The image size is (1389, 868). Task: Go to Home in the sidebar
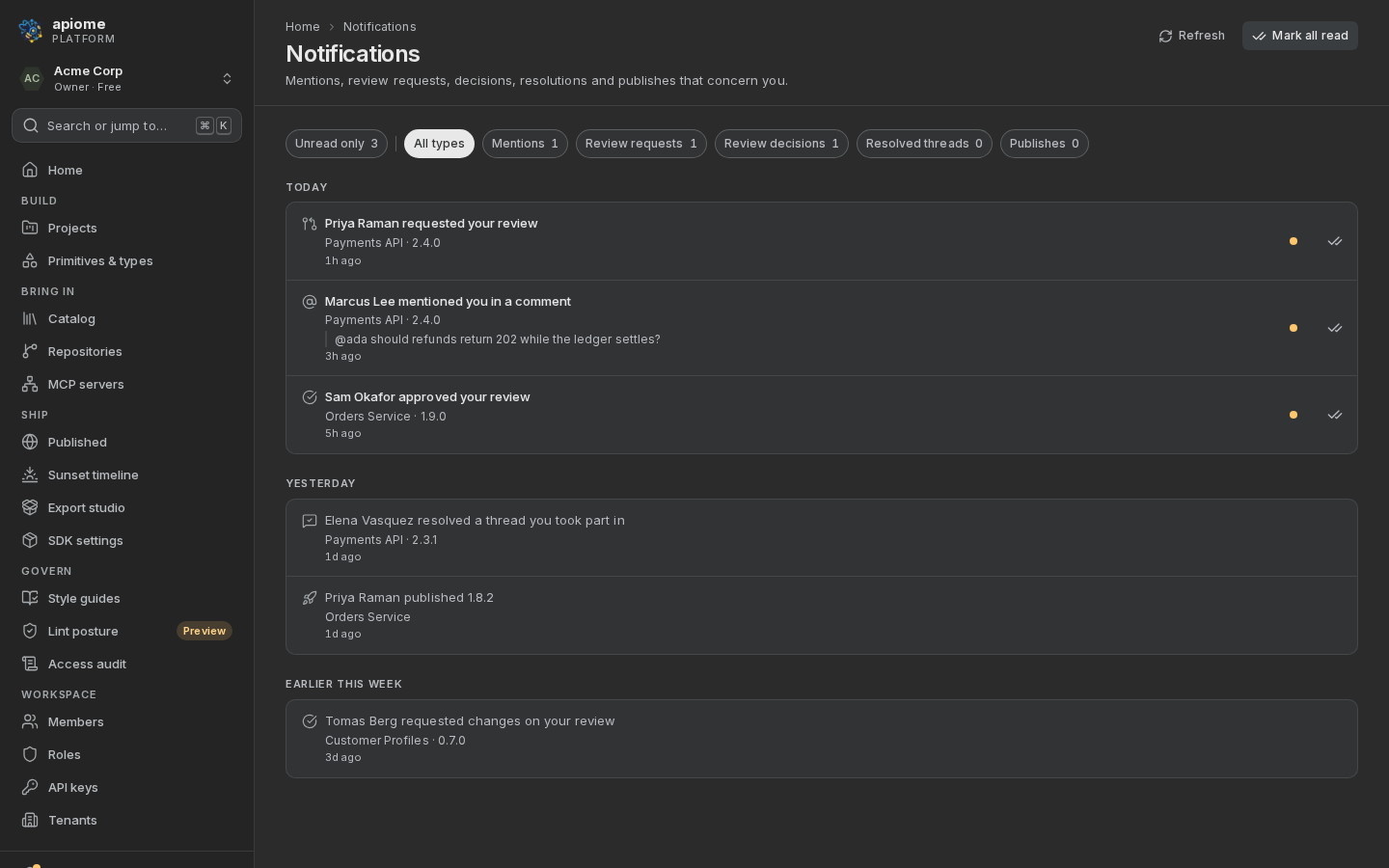point(126,170)
